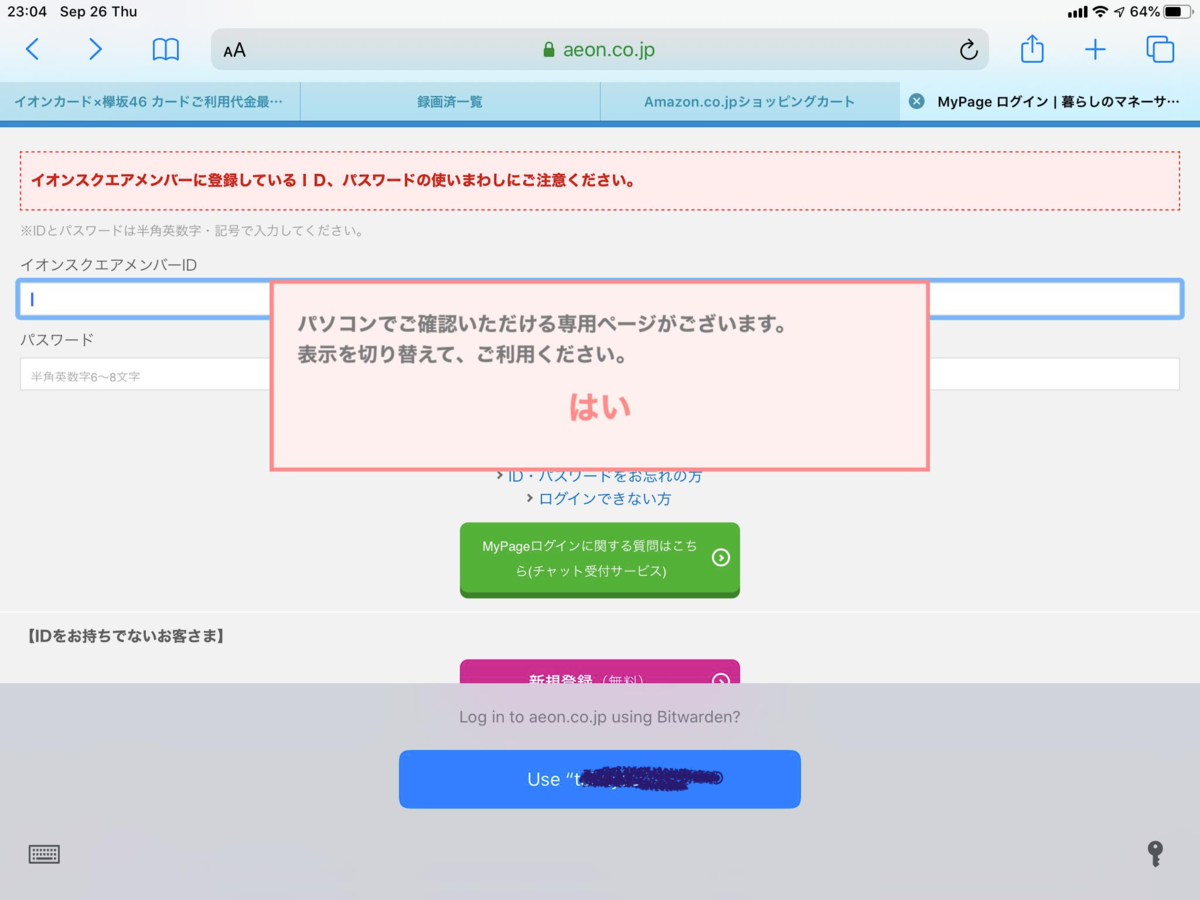Open passwords with key icon
Image resolution: width=1200 pixels, height=900 pixels.
pyautogui.click(x=1155, y=854)
